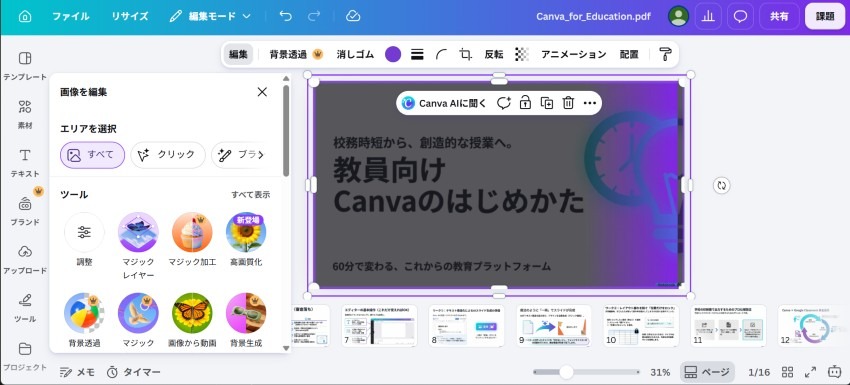Open the comments speech bubble

tap(740, 16)
